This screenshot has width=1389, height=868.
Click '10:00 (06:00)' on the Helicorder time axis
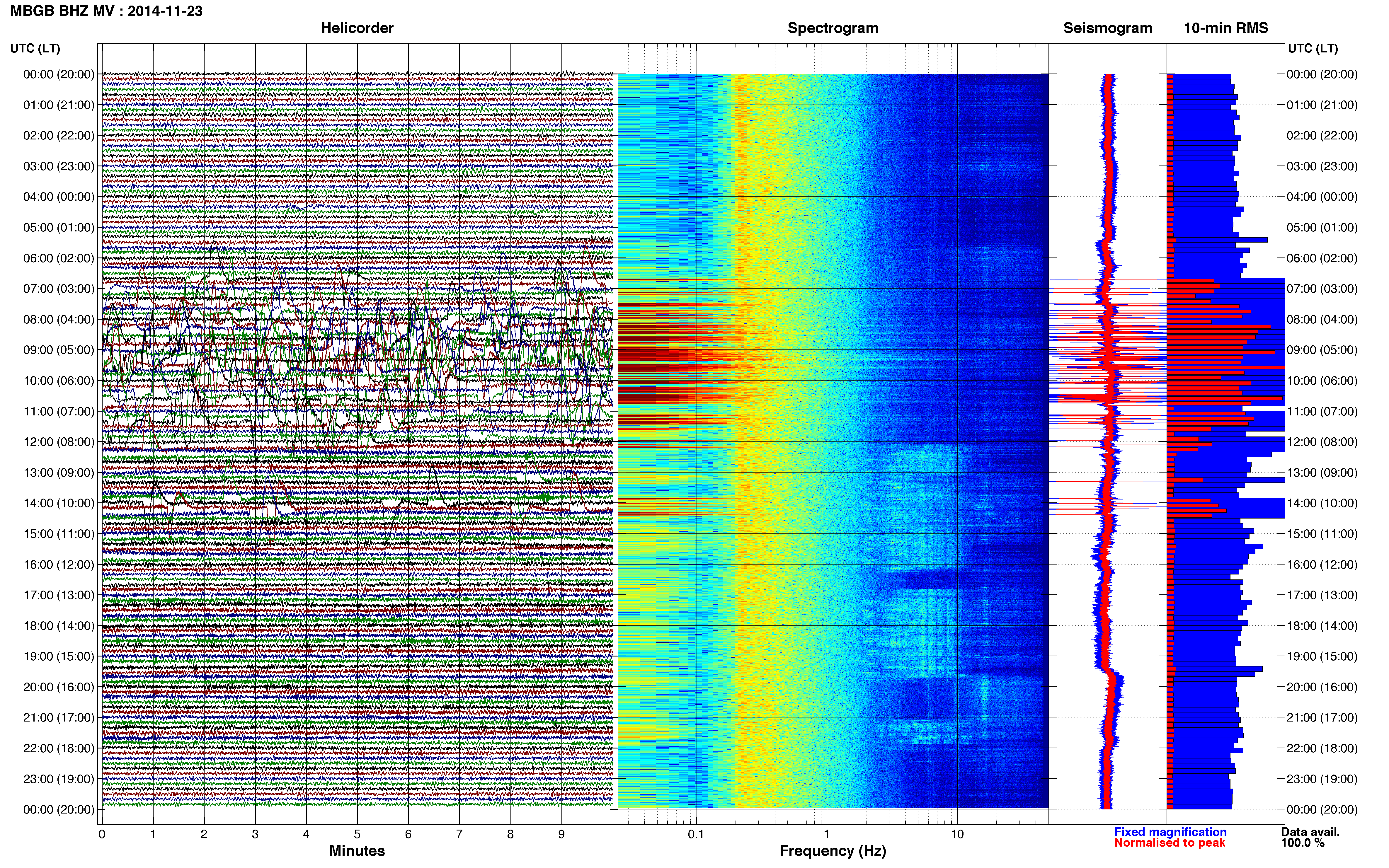[59, 381]
